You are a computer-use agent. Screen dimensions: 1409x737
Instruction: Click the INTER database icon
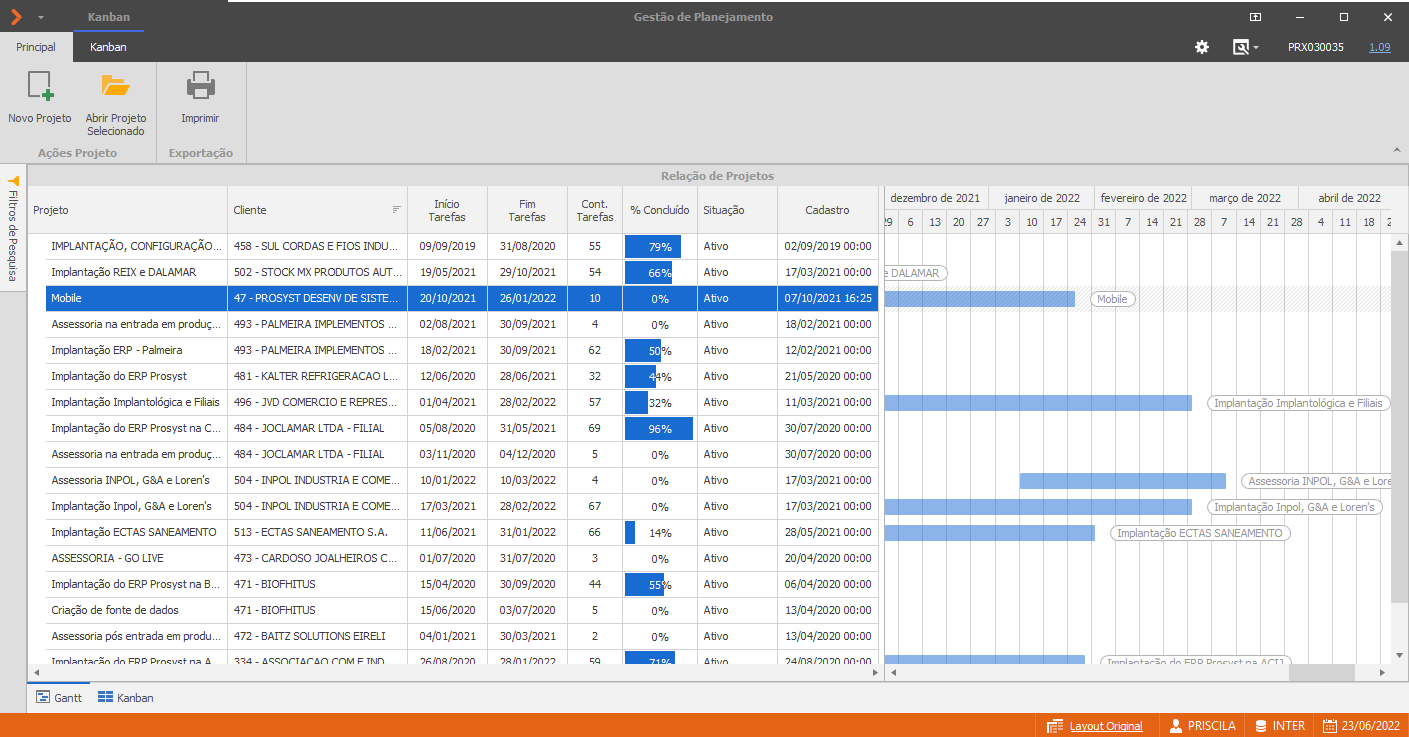[1262, 726]
